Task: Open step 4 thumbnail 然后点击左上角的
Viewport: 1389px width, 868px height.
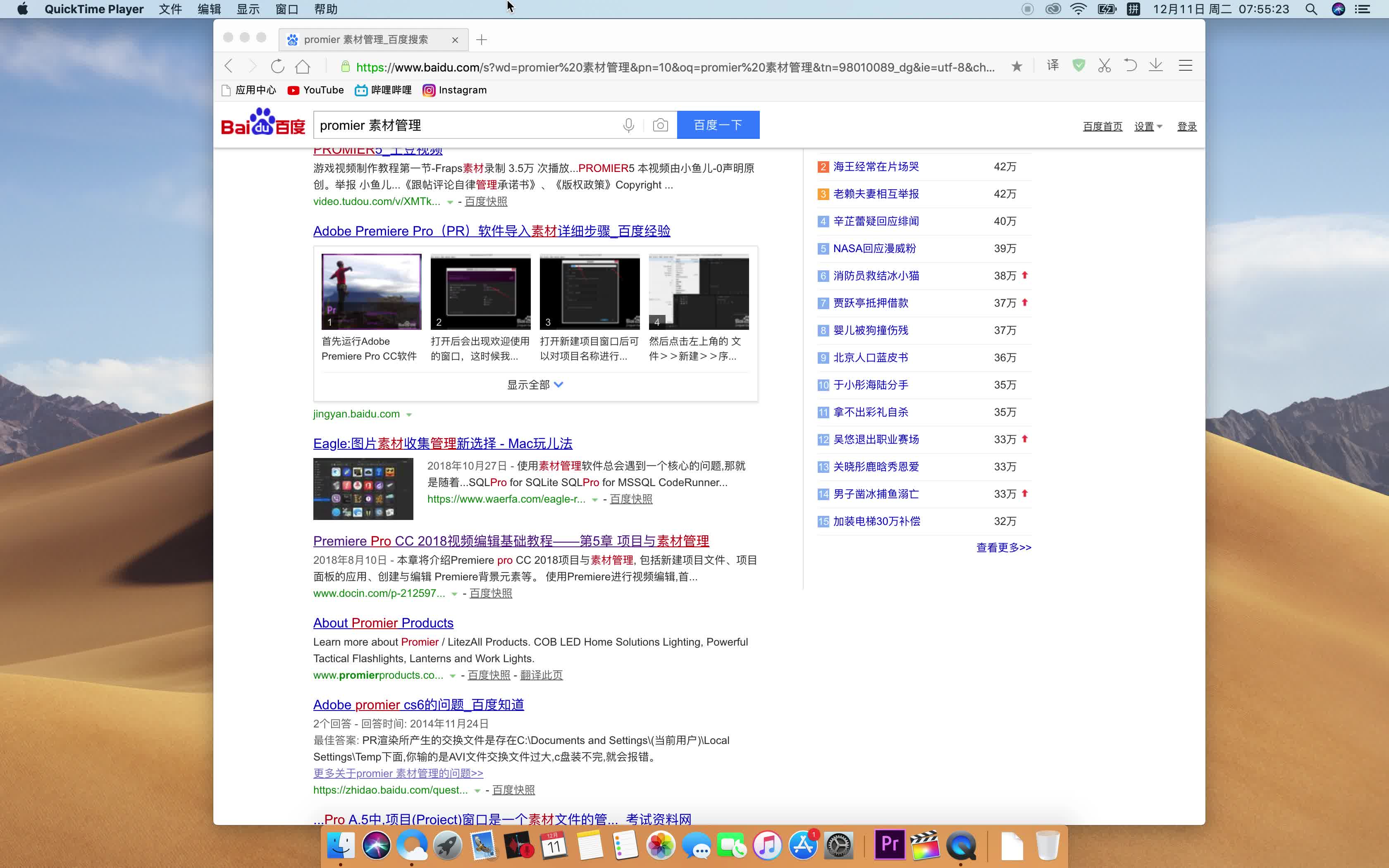Action: 699,292
